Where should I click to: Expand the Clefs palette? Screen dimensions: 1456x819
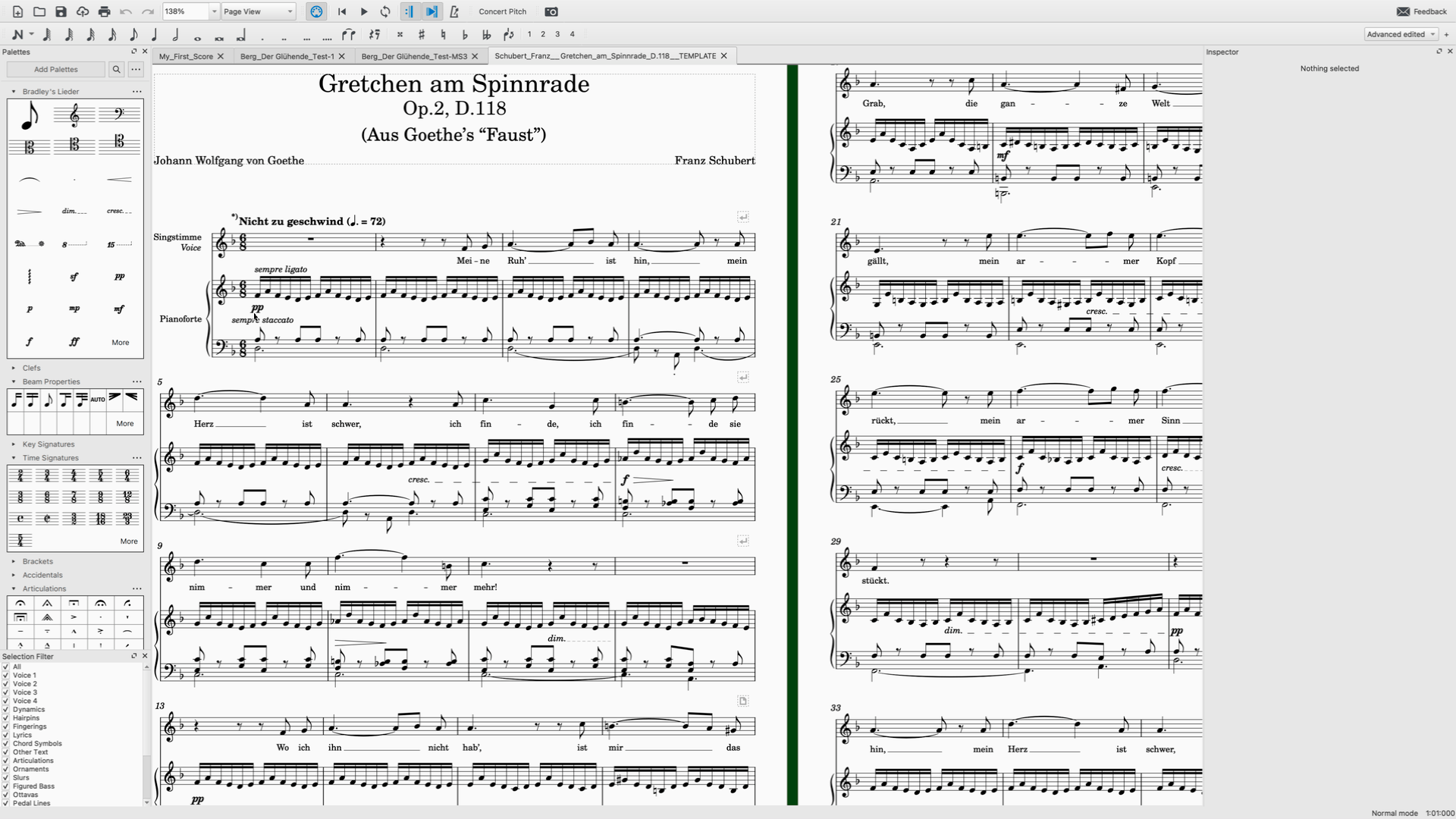[14, 368]
